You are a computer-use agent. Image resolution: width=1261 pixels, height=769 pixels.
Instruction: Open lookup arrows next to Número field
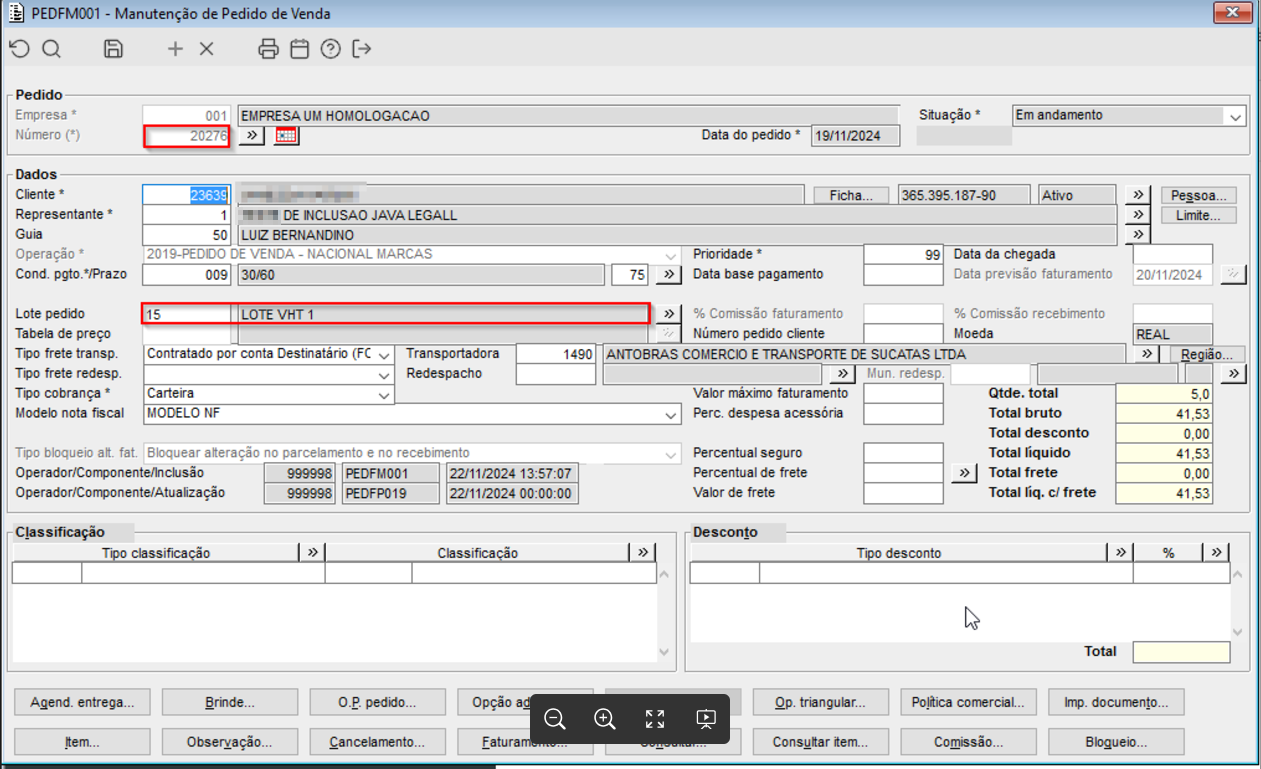[x=251, y=135]
